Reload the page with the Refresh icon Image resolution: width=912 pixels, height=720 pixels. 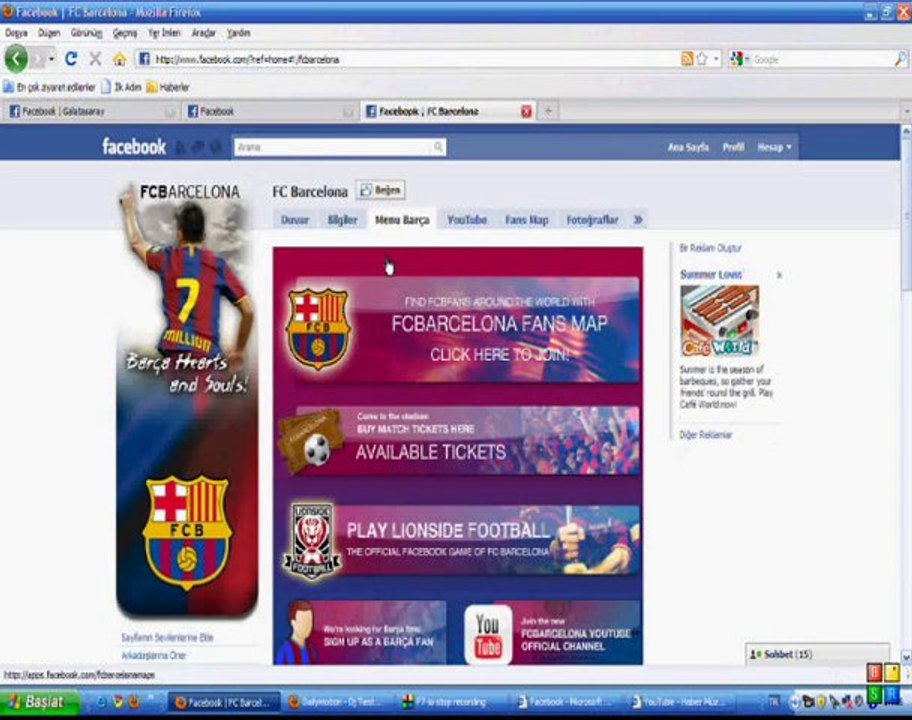coord(71,59)
